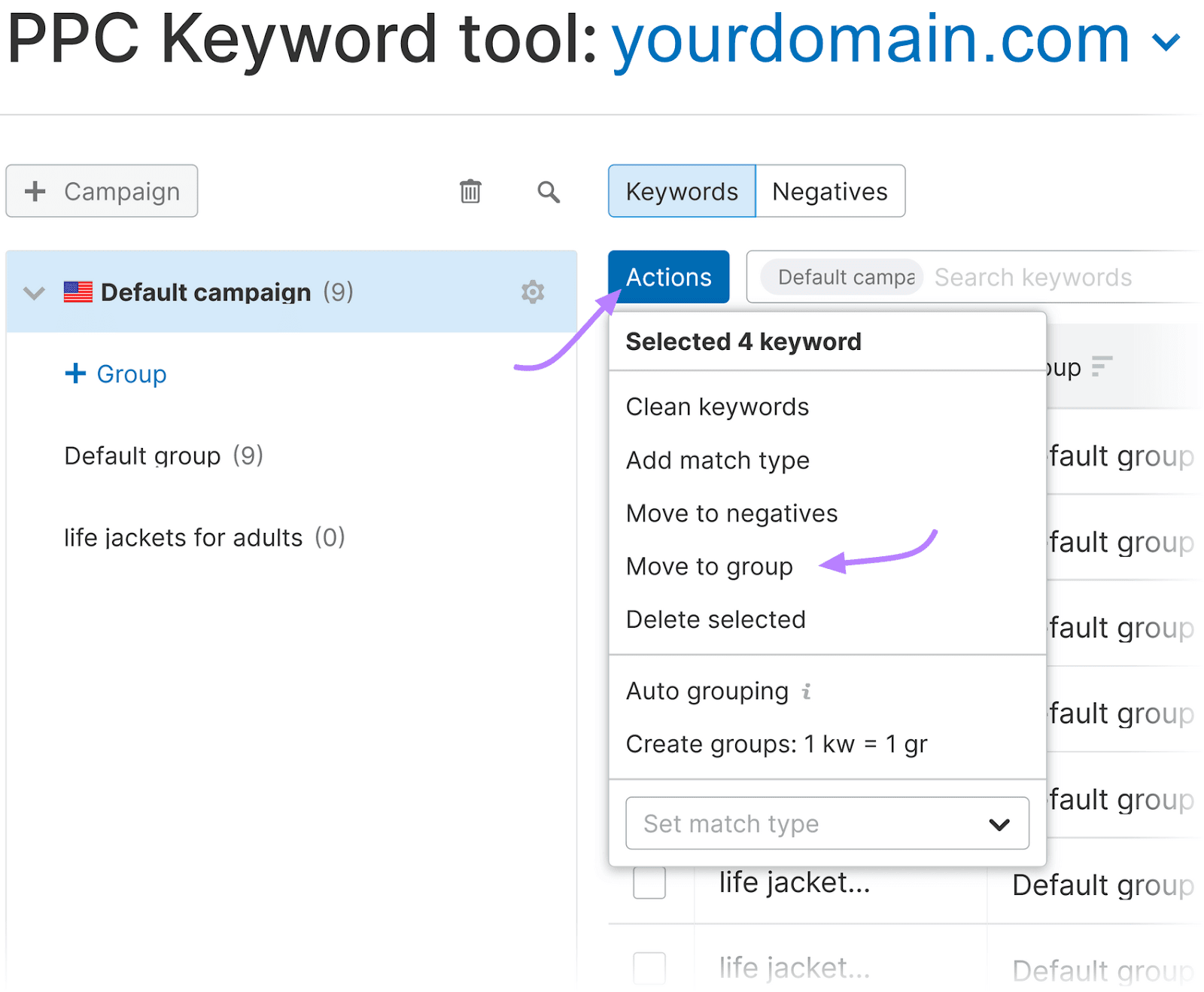
Task: Collapse the Default campaign tree
Action: 35,293
